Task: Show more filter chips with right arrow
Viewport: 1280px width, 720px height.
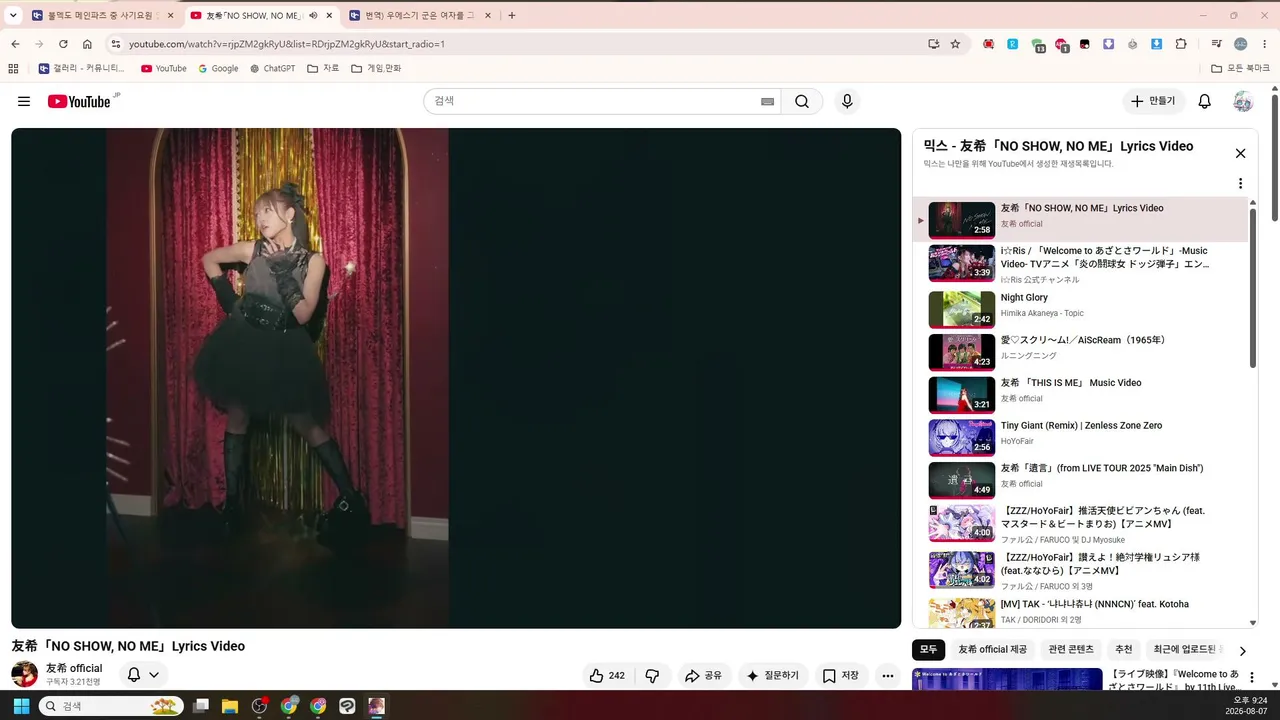Action: tap(1242, 651)
